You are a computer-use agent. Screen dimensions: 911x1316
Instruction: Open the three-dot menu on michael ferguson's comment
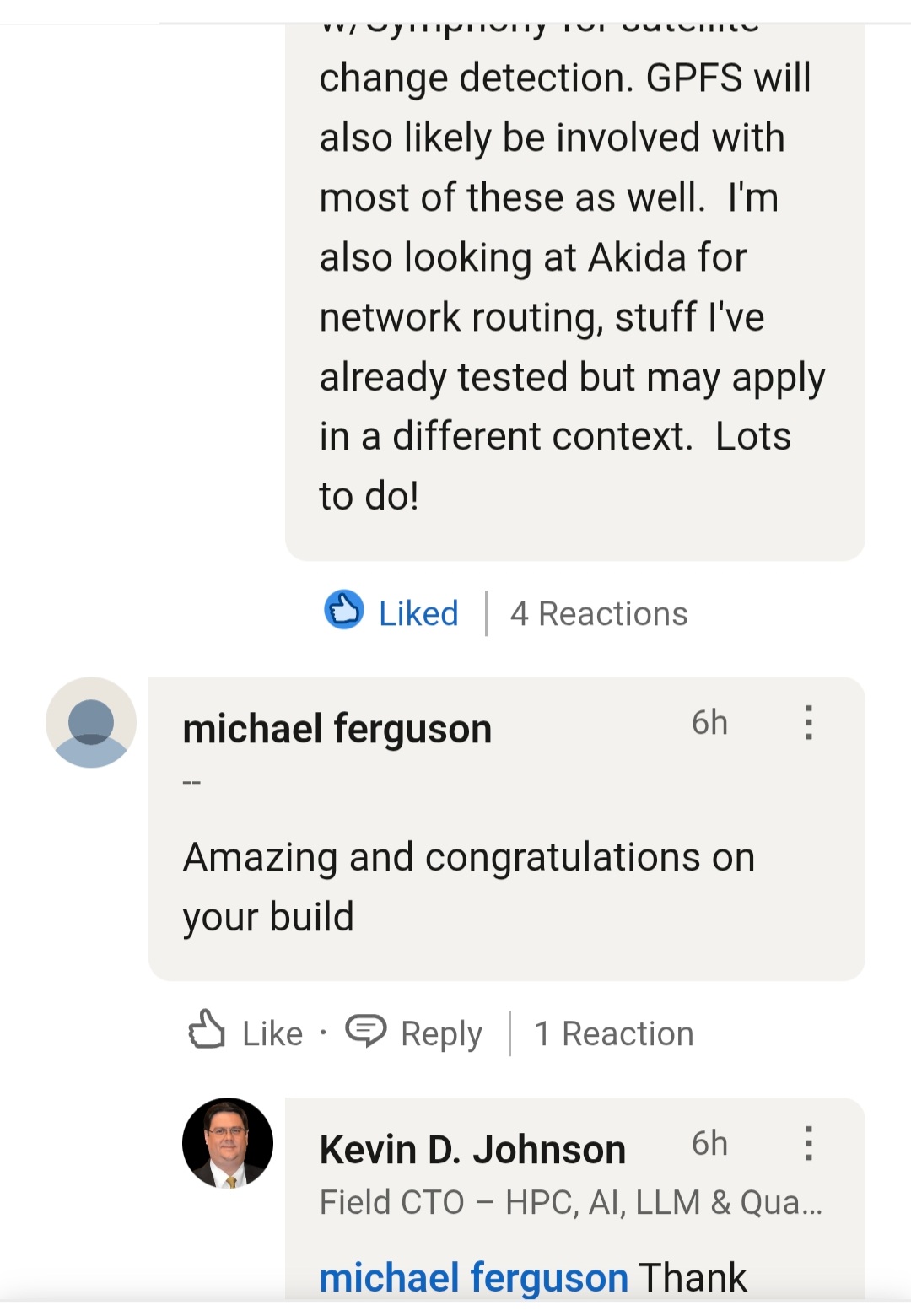coord(809,724)
